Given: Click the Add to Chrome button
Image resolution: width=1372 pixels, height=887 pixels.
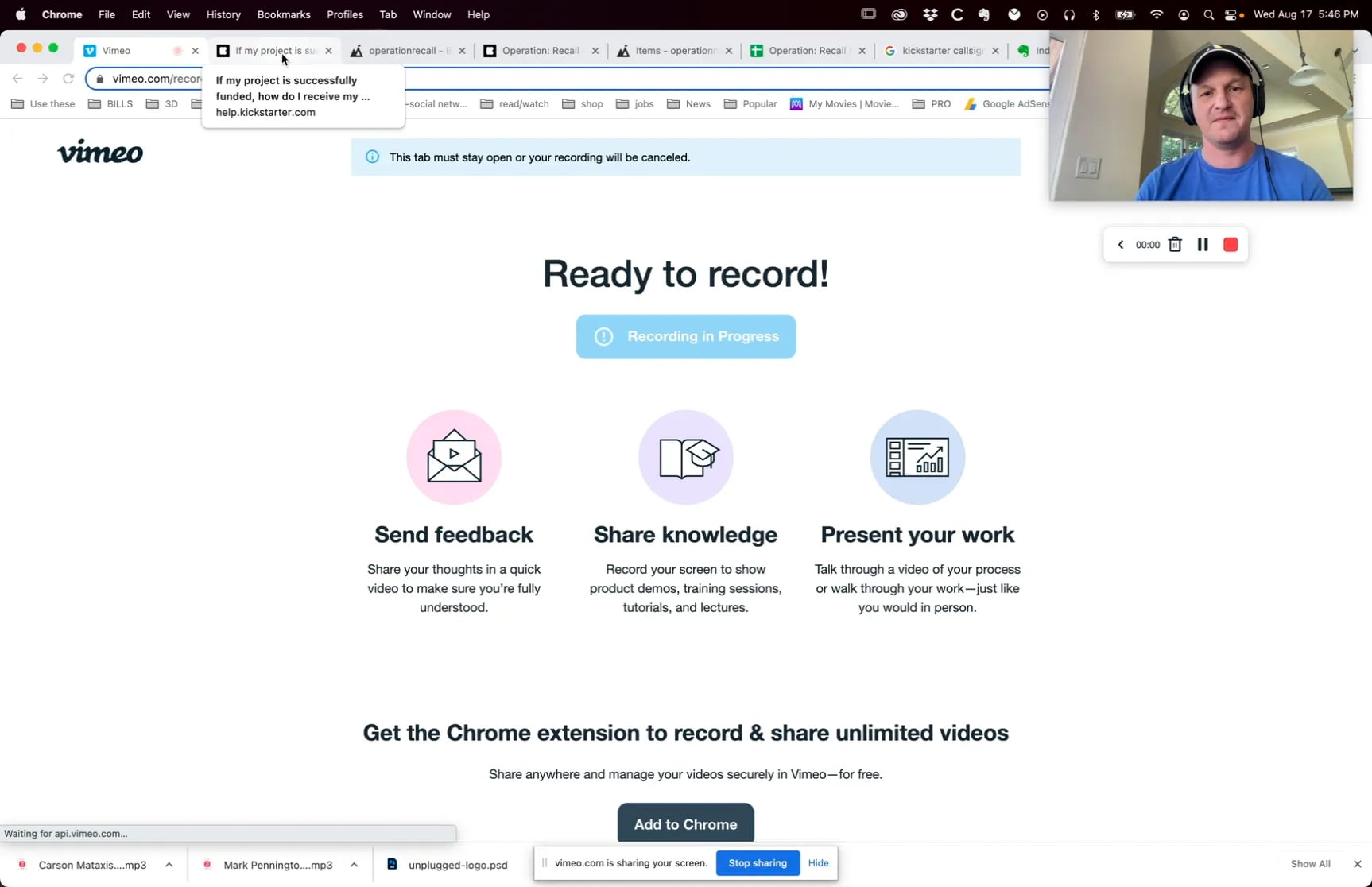Looking at the screenshot, I should (684, 824).
